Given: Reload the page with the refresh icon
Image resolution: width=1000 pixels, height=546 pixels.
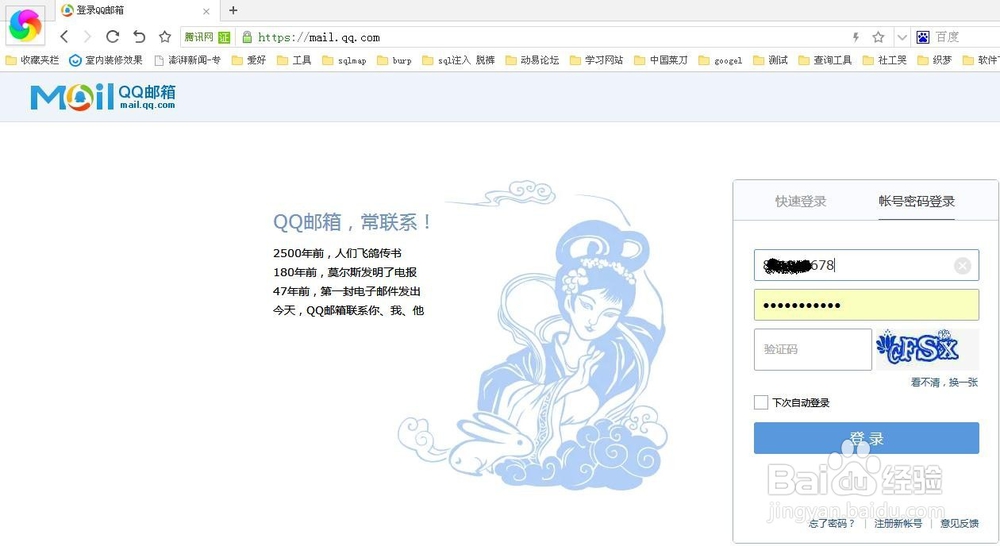Looking at the screenshot, I should tap(113, 37).
